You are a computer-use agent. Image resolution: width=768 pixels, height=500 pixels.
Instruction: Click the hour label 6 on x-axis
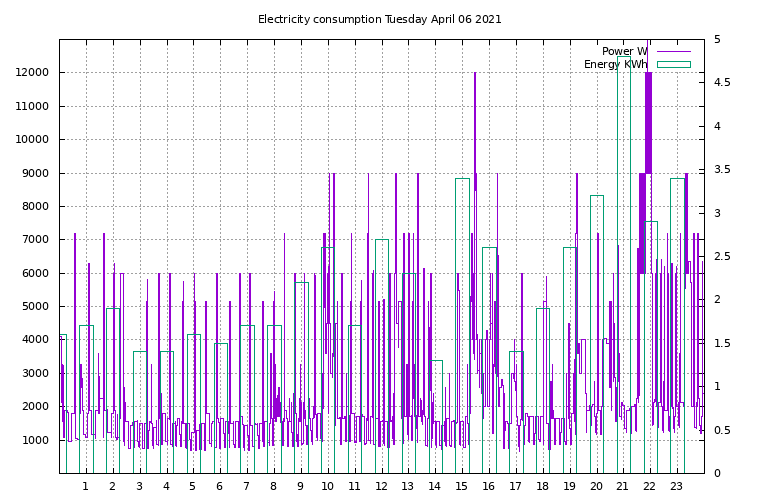(219, 487)
